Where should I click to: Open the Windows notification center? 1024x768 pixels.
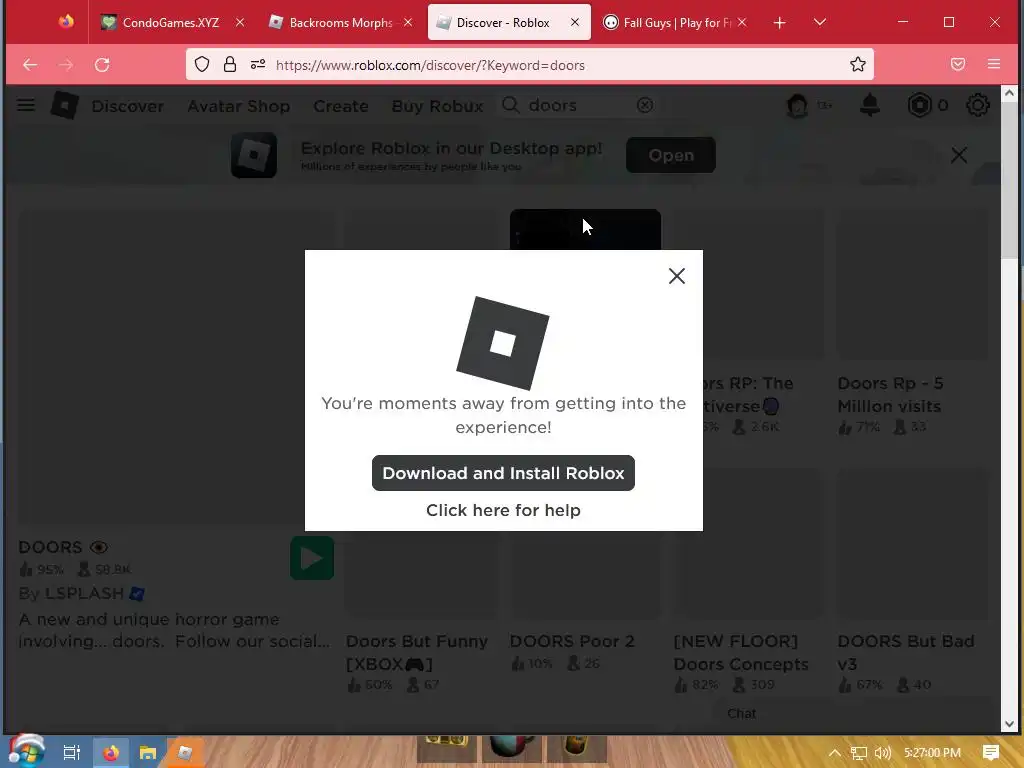991,753
